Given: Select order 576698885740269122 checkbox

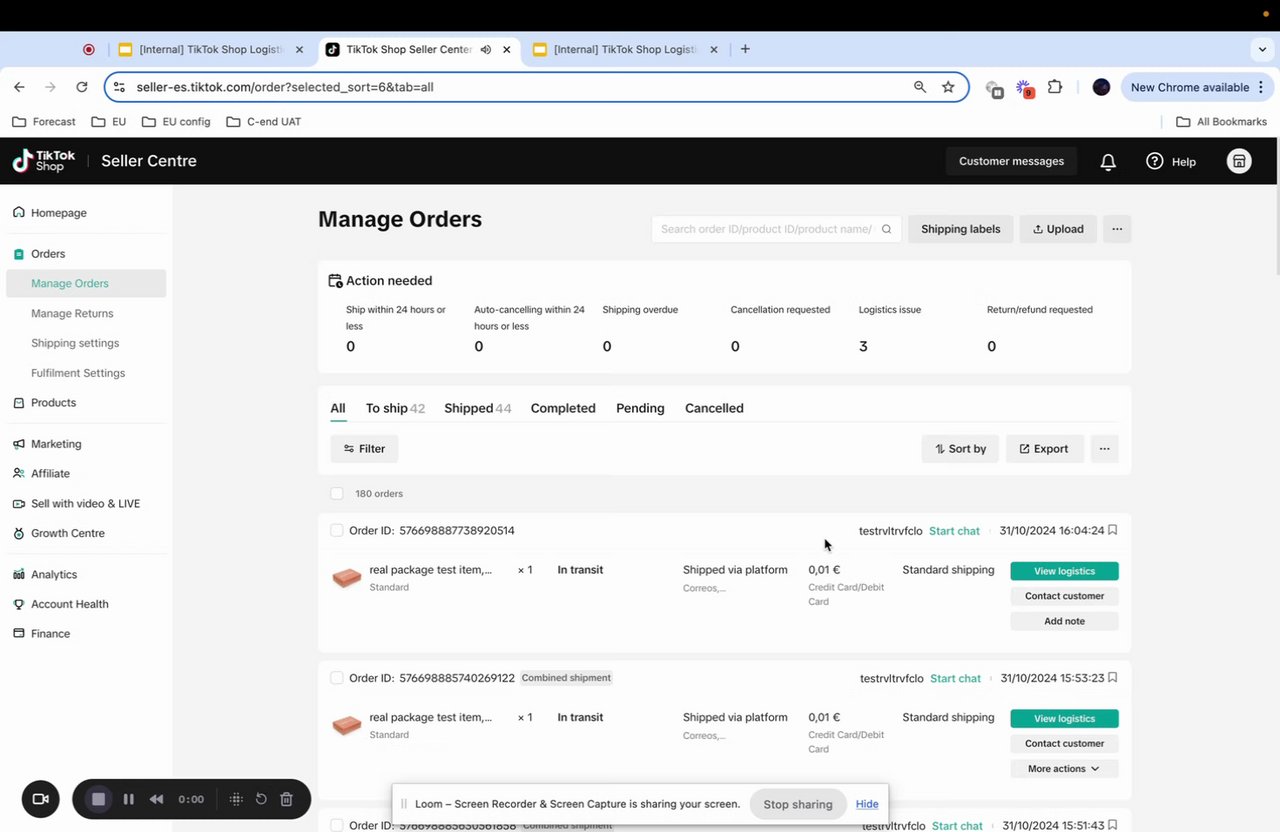Looking at the screenshot, I should [337, 678].
